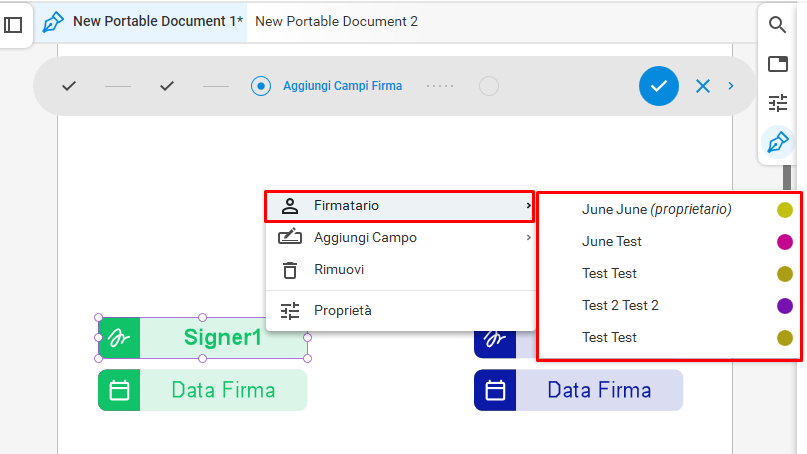Open the sliders settings icon in right toolbar
807x454 pixels.
(778, 103)
